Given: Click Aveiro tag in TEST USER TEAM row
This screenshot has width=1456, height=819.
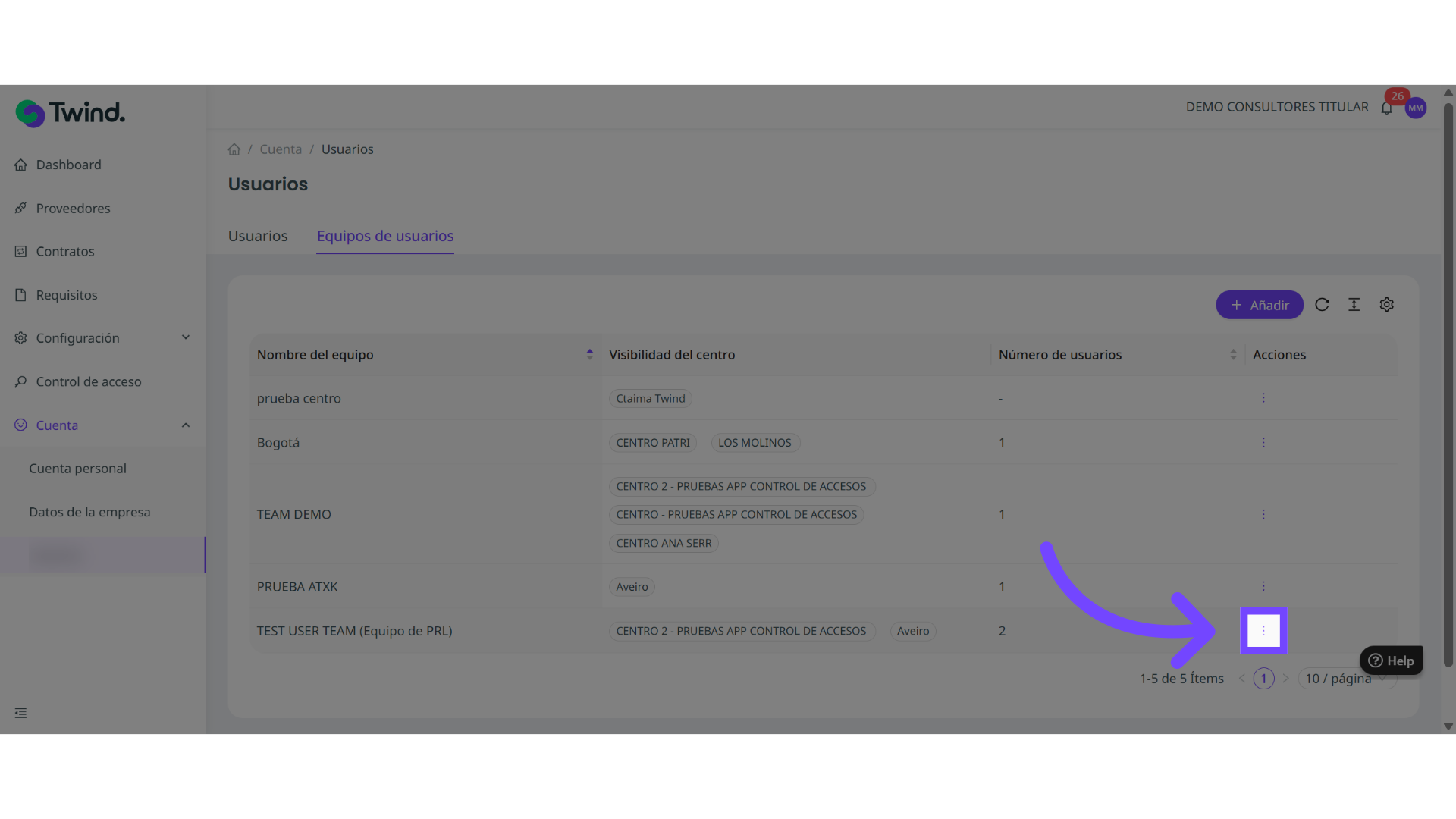Looking at the screenshot, I should point(913,631).
